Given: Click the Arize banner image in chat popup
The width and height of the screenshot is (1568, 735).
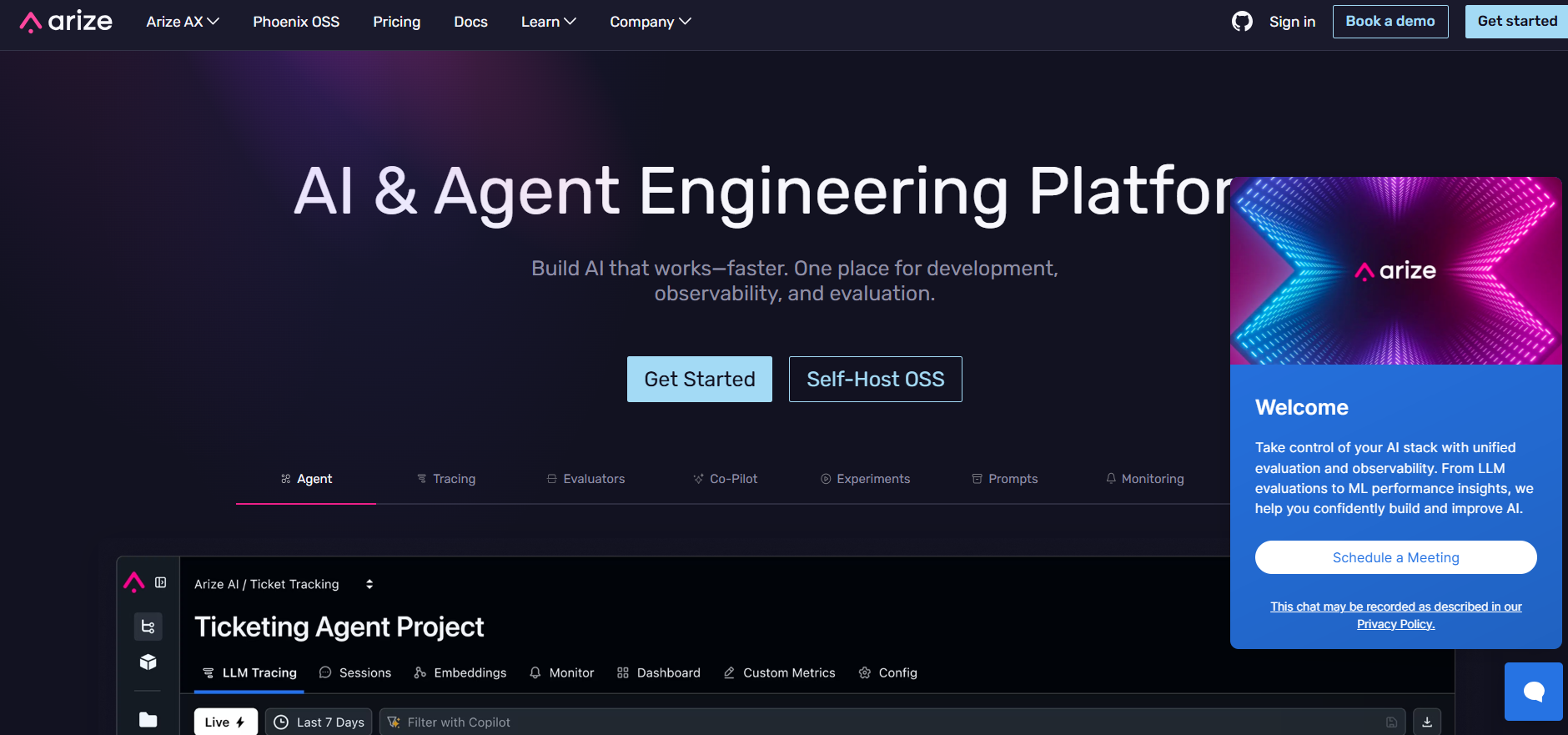Looking at the screenshot, I should click(x=1396, y=270).
